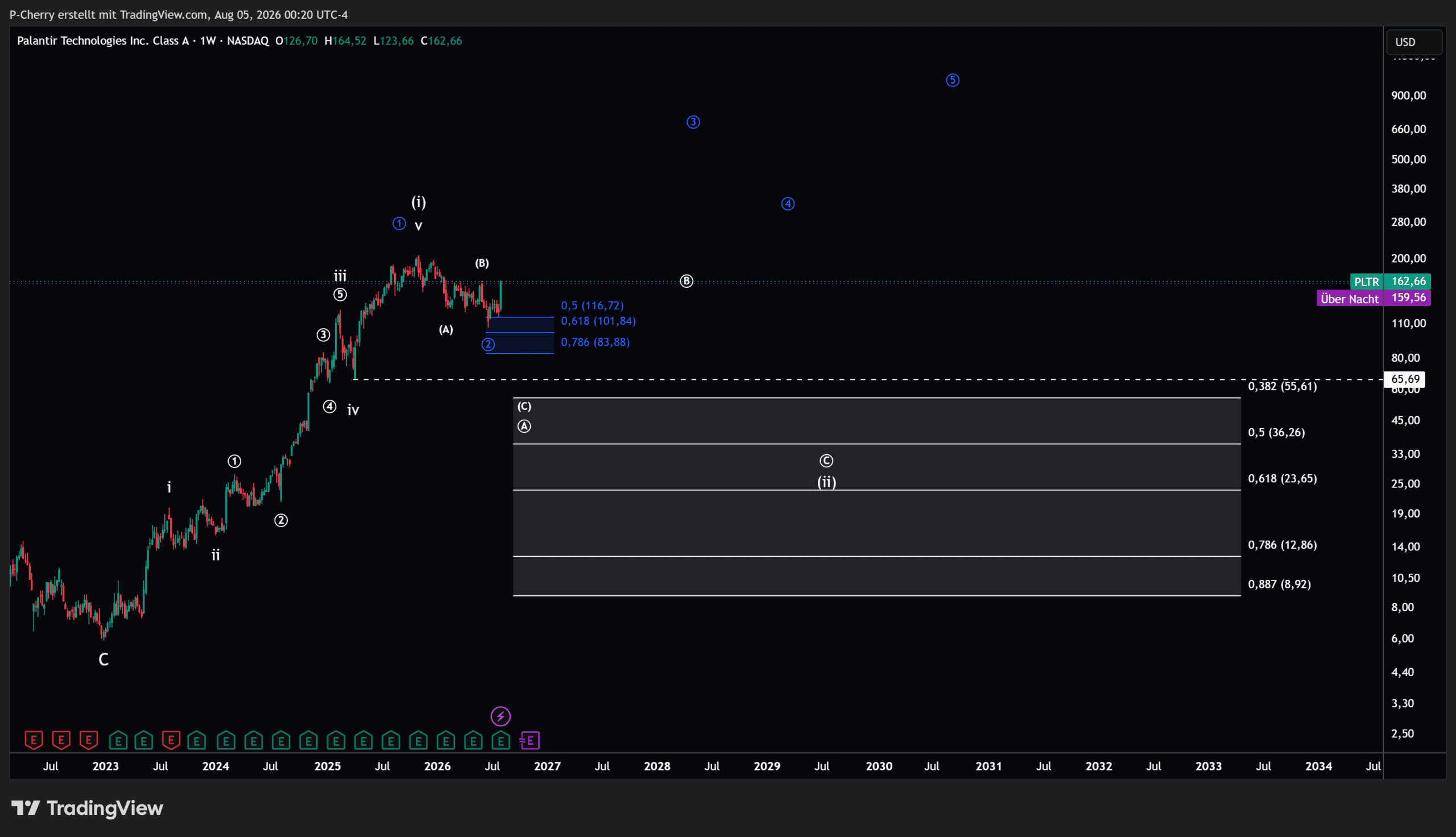Click the white circled B label
This screenshot has width=1456, height=837.
686,281
